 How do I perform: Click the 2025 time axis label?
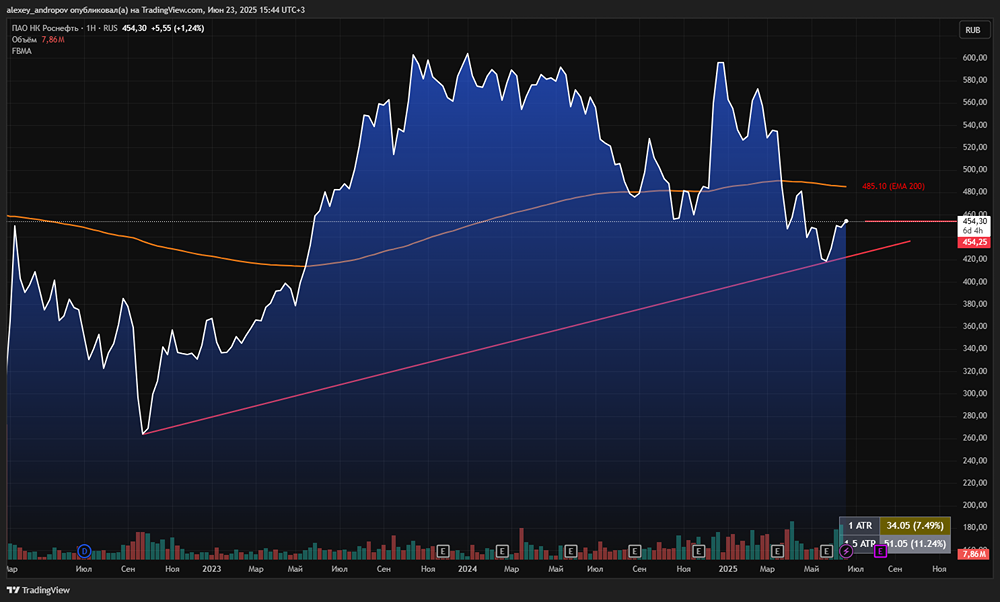coord(728,569)
